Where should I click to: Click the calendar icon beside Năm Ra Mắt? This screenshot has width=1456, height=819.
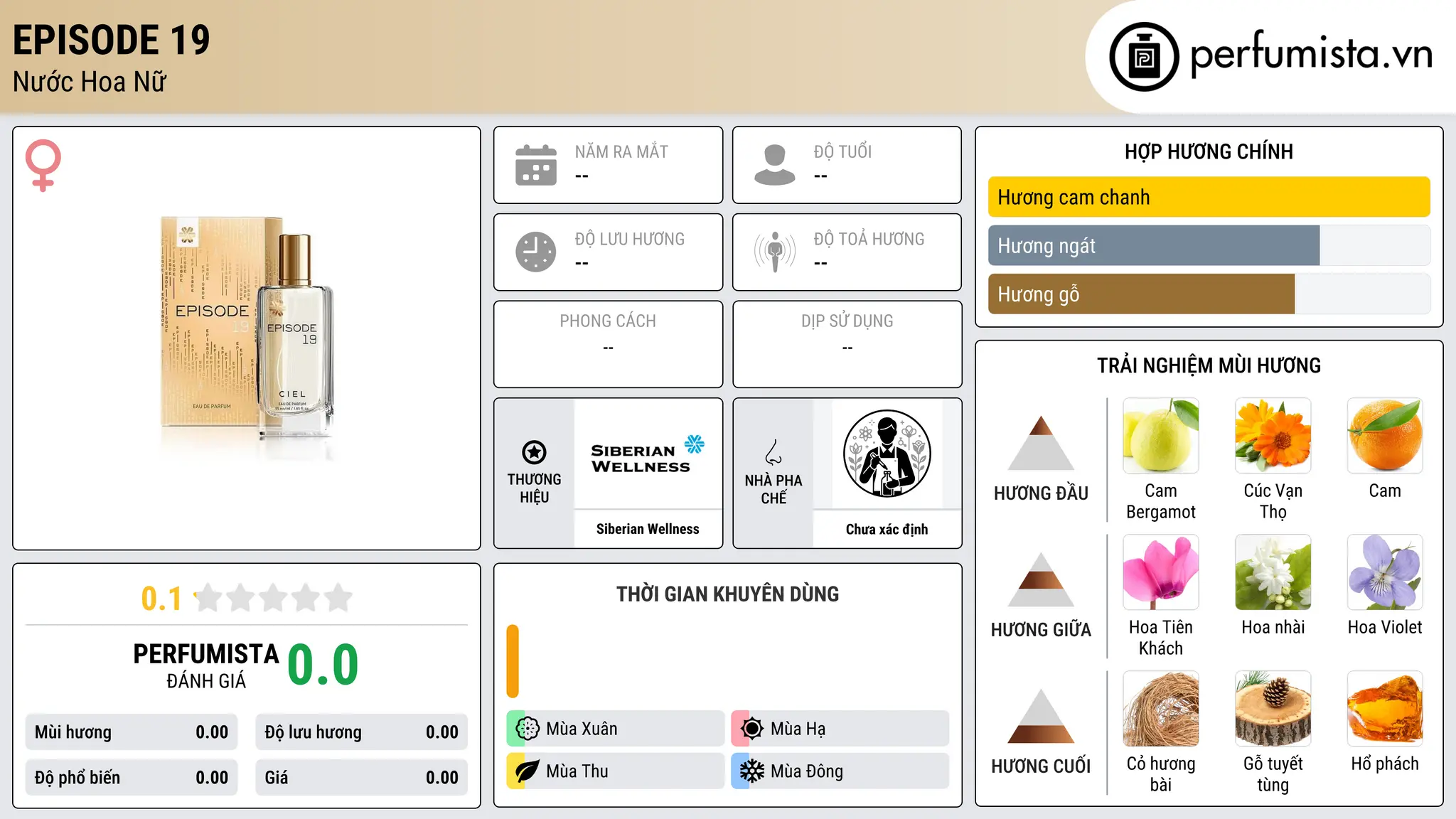pos(536,165)
